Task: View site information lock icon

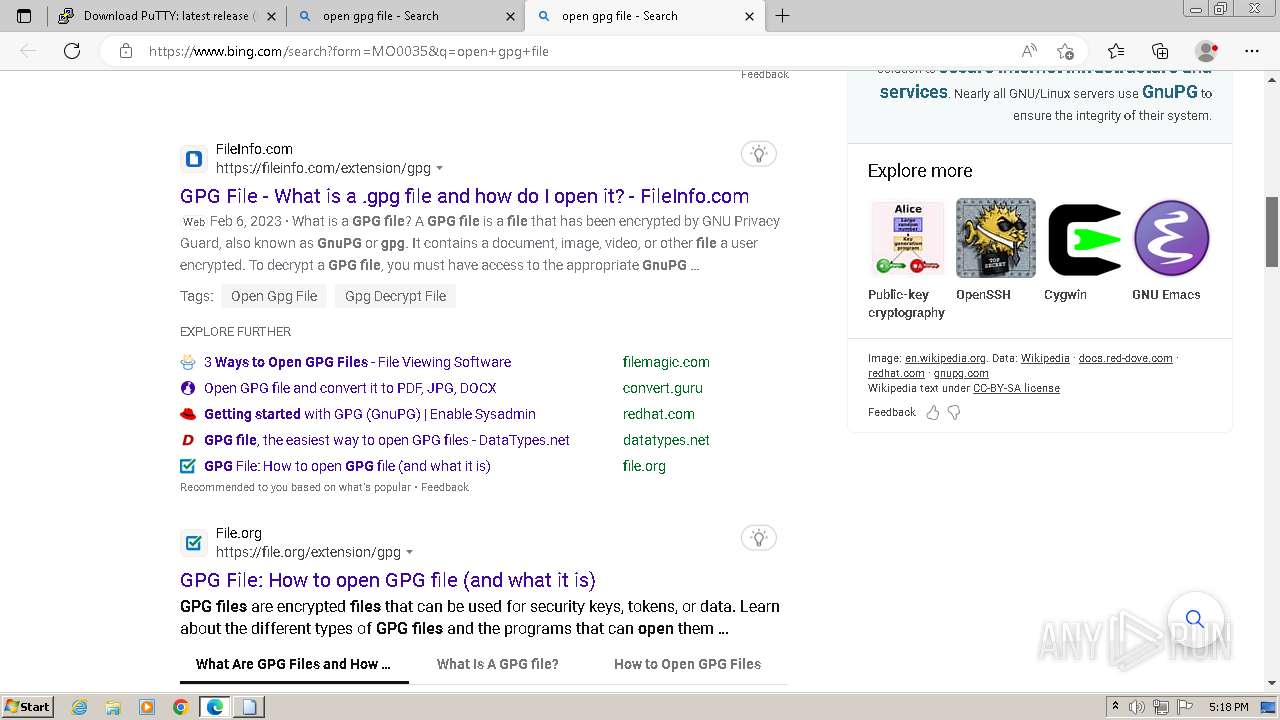Action: coord(125,51)
